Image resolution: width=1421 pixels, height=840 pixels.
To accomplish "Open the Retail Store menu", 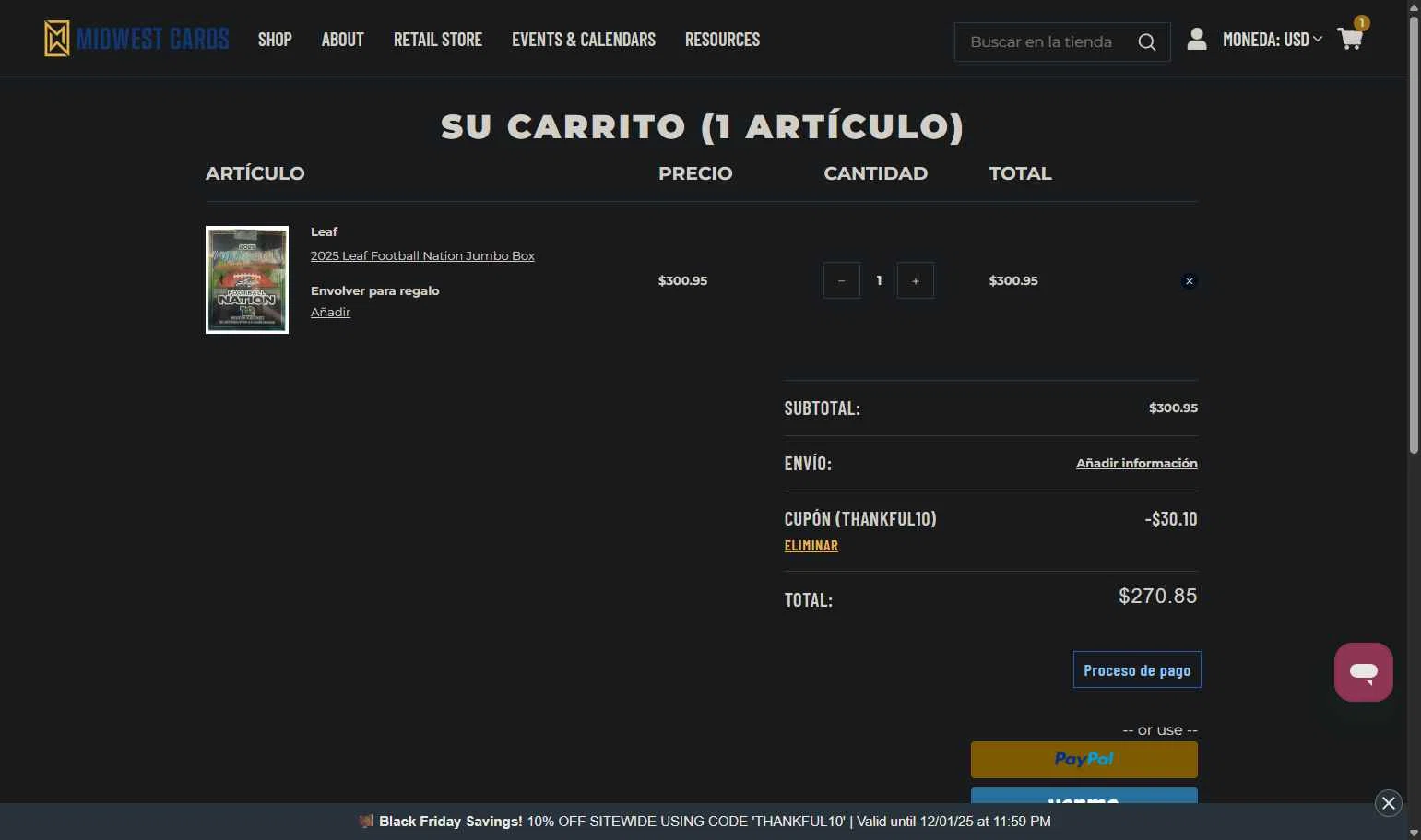I will click(x=438, y=40).
